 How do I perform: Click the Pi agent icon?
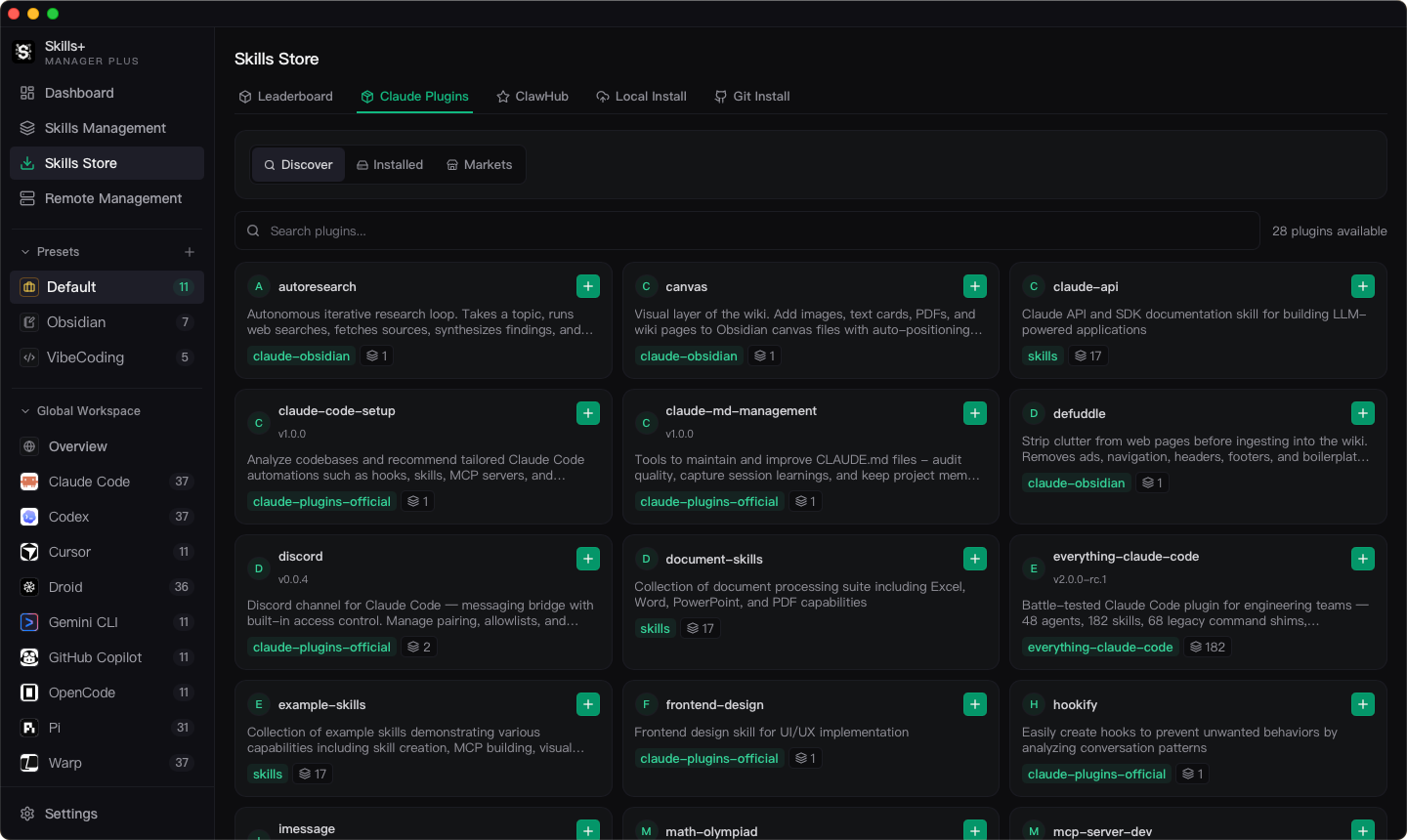point(29,728)
